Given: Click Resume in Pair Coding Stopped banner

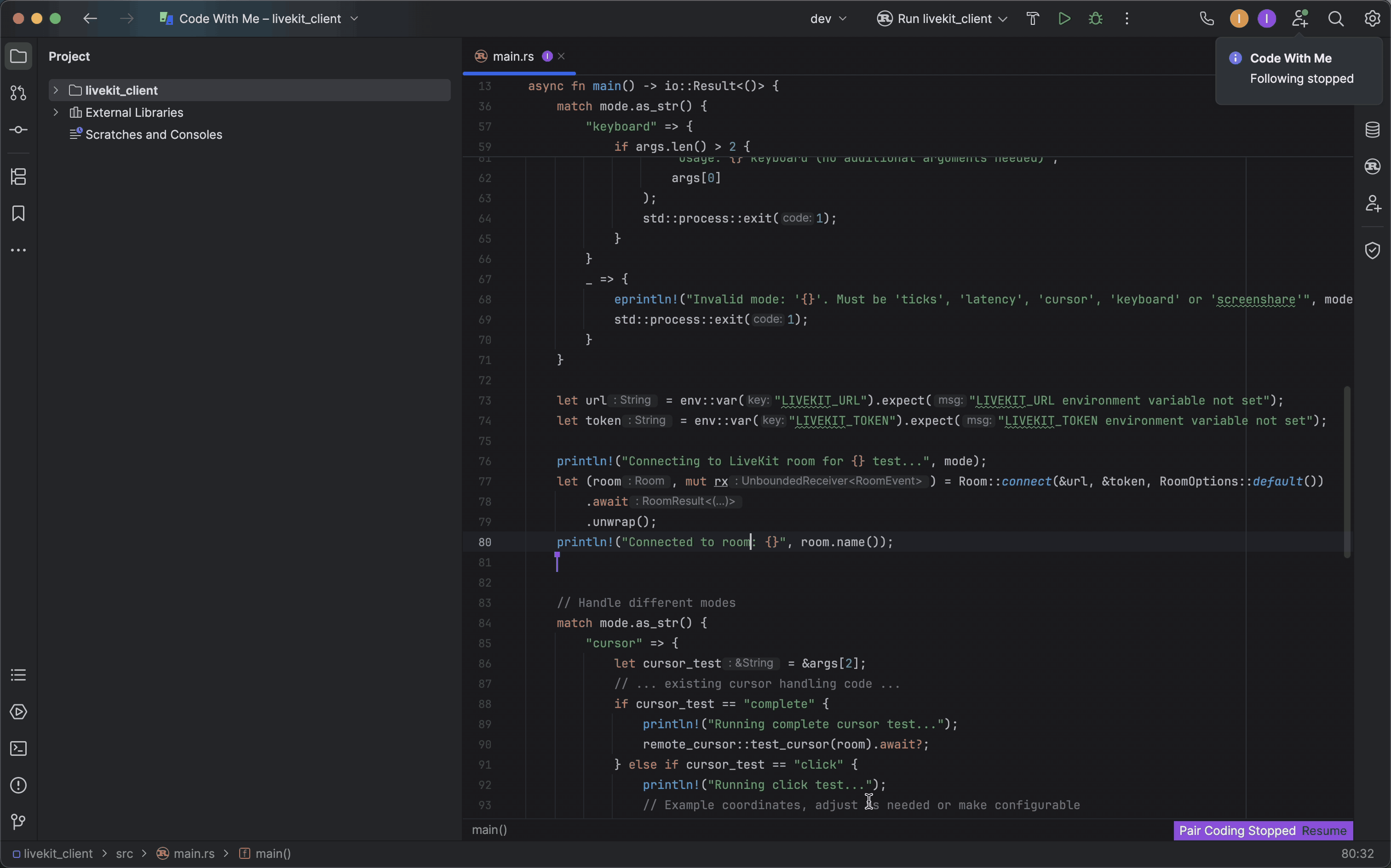Looking at the screenshot, I should point(1324,831).
